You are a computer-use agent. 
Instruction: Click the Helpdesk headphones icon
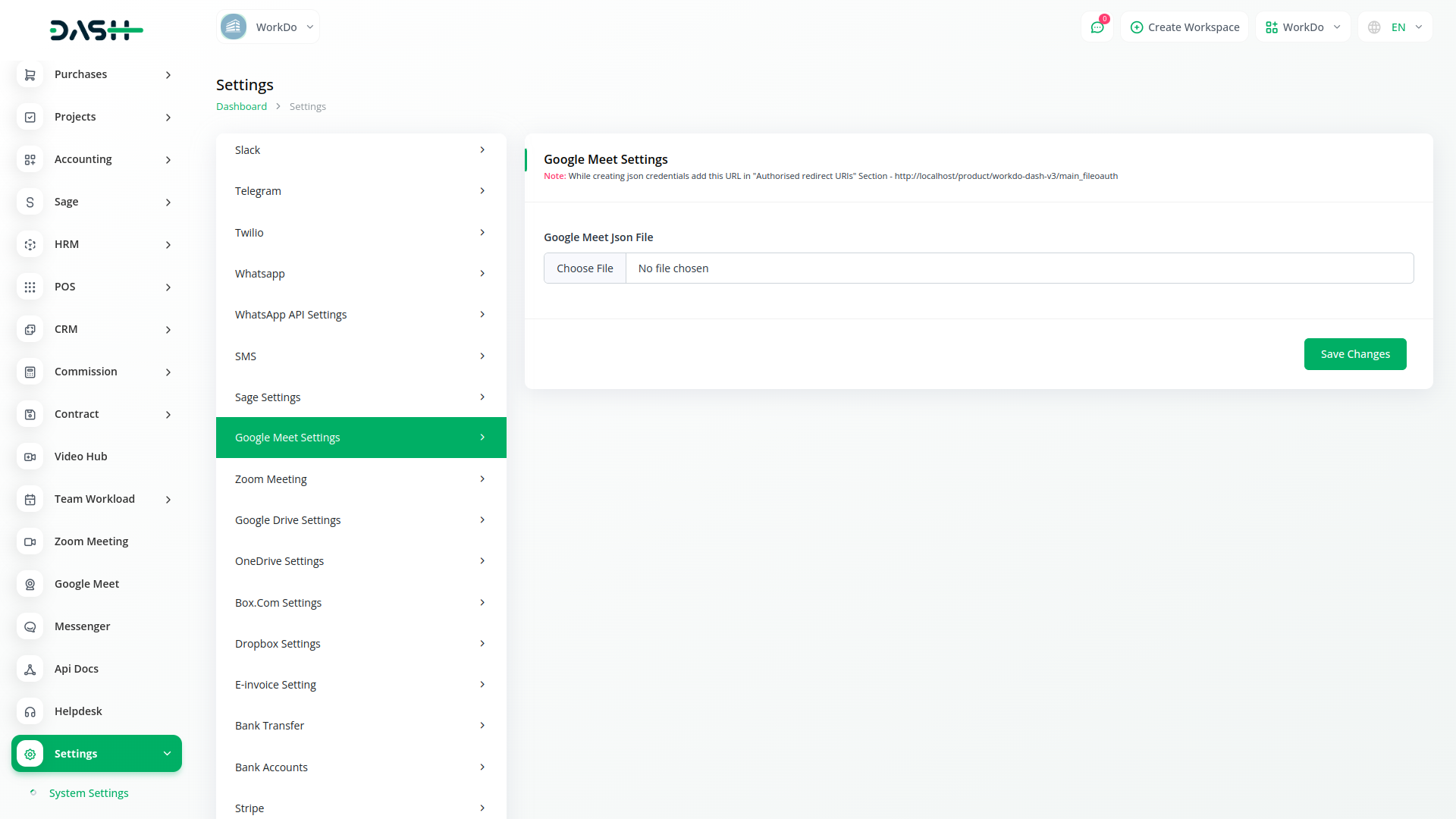click(x=30, y=711)
